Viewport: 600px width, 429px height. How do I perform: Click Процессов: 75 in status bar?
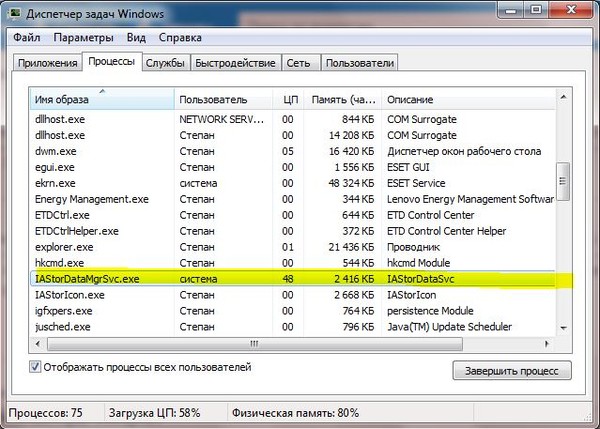click(x=46, y=413)
